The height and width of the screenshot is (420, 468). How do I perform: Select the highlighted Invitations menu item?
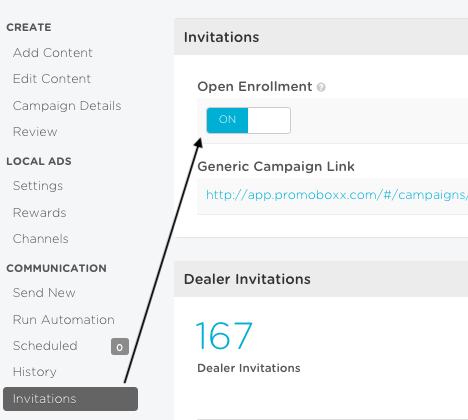[70, 399]
